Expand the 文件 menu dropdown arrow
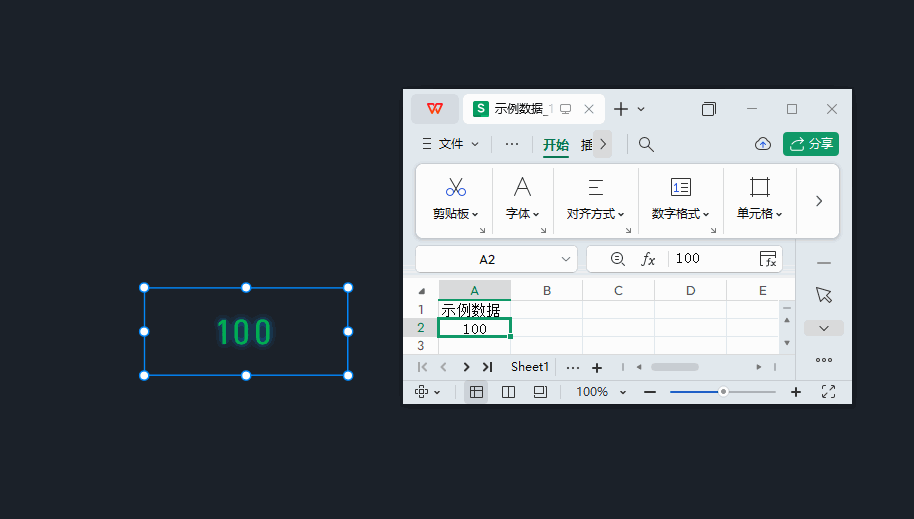Screen dimensions: 914x519 click(x=475, y=144)
